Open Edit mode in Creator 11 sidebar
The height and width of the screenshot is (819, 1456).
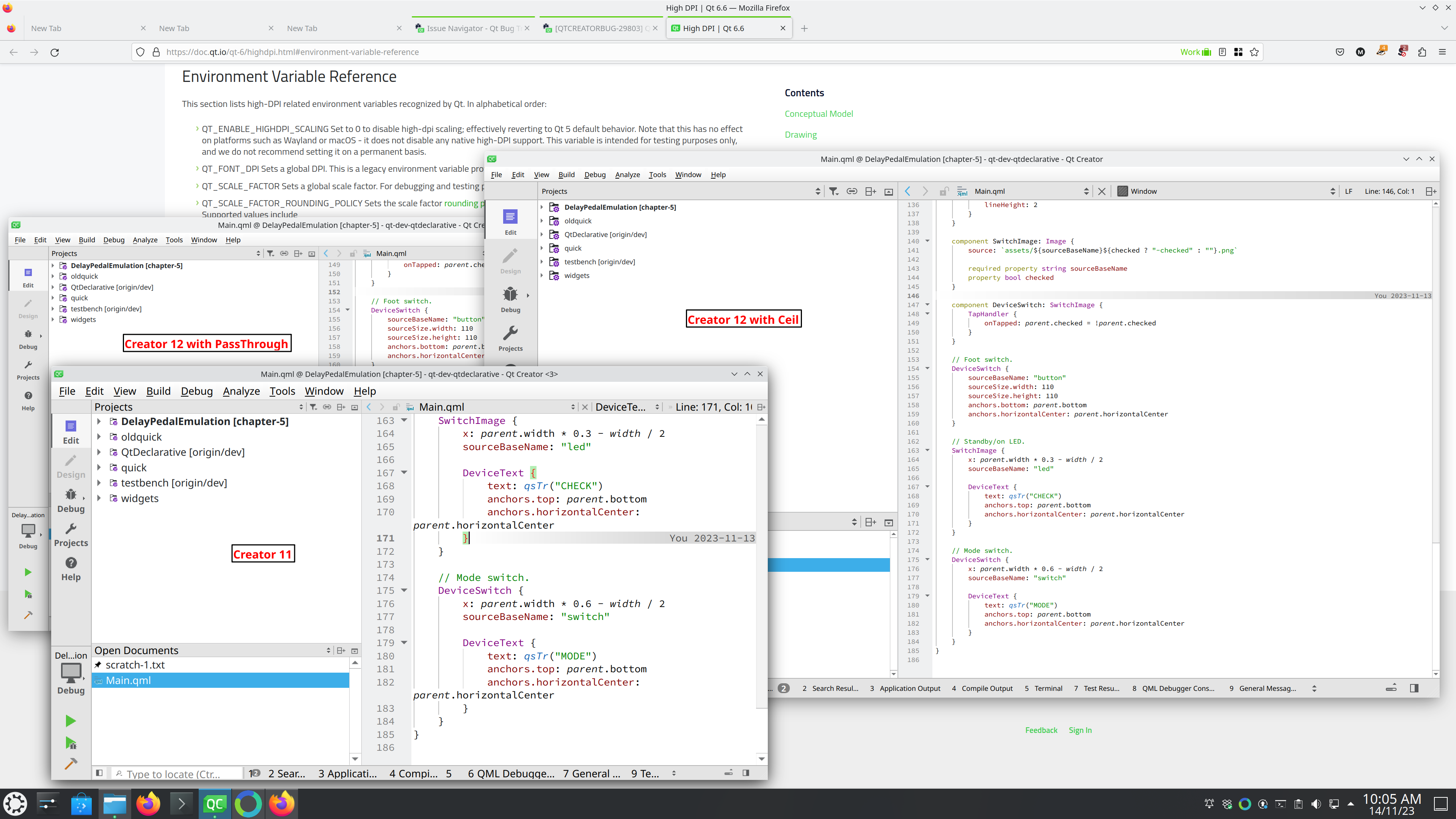click(71, 431)
